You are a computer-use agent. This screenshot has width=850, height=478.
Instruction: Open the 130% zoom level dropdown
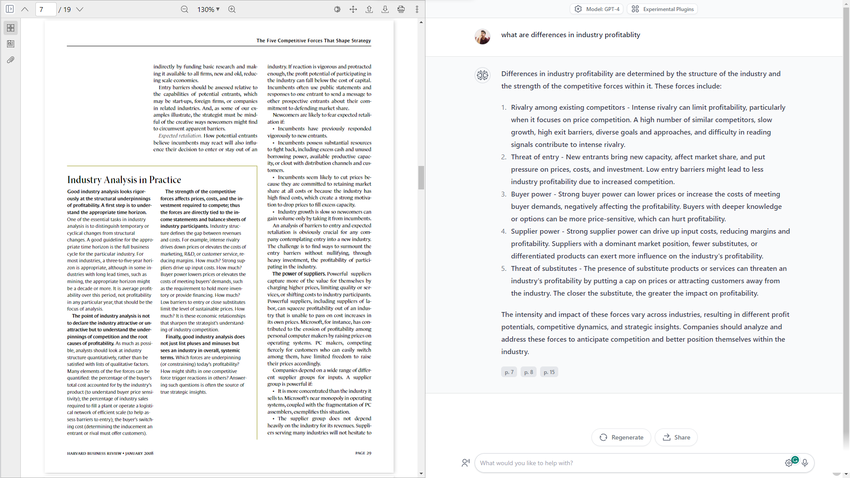pyautogui.click(x=208, y=9)
